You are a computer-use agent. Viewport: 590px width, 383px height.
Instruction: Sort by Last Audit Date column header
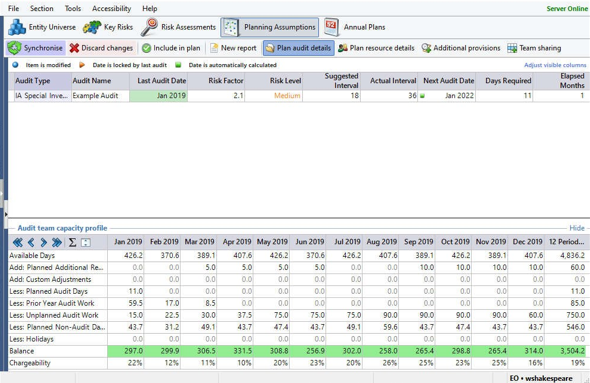pyautogui.click(x=158, y=81)
